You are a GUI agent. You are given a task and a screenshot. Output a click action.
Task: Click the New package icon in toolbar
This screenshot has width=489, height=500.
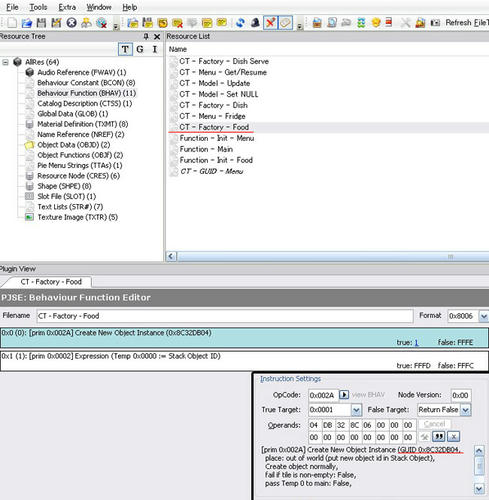pyautogui.click(x=12, y=23)
